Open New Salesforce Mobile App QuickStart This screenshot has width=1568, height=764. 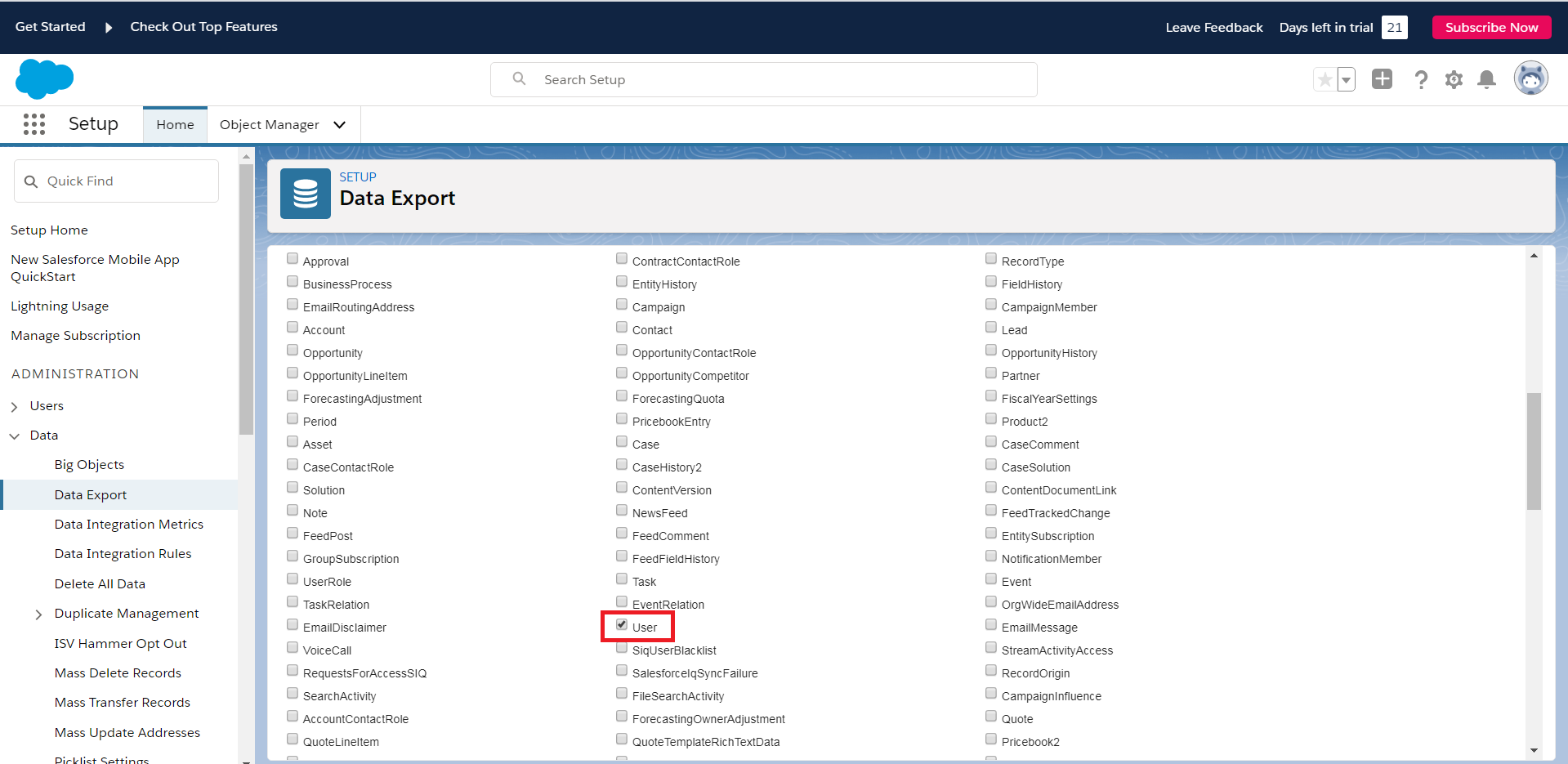click(95, 268)
